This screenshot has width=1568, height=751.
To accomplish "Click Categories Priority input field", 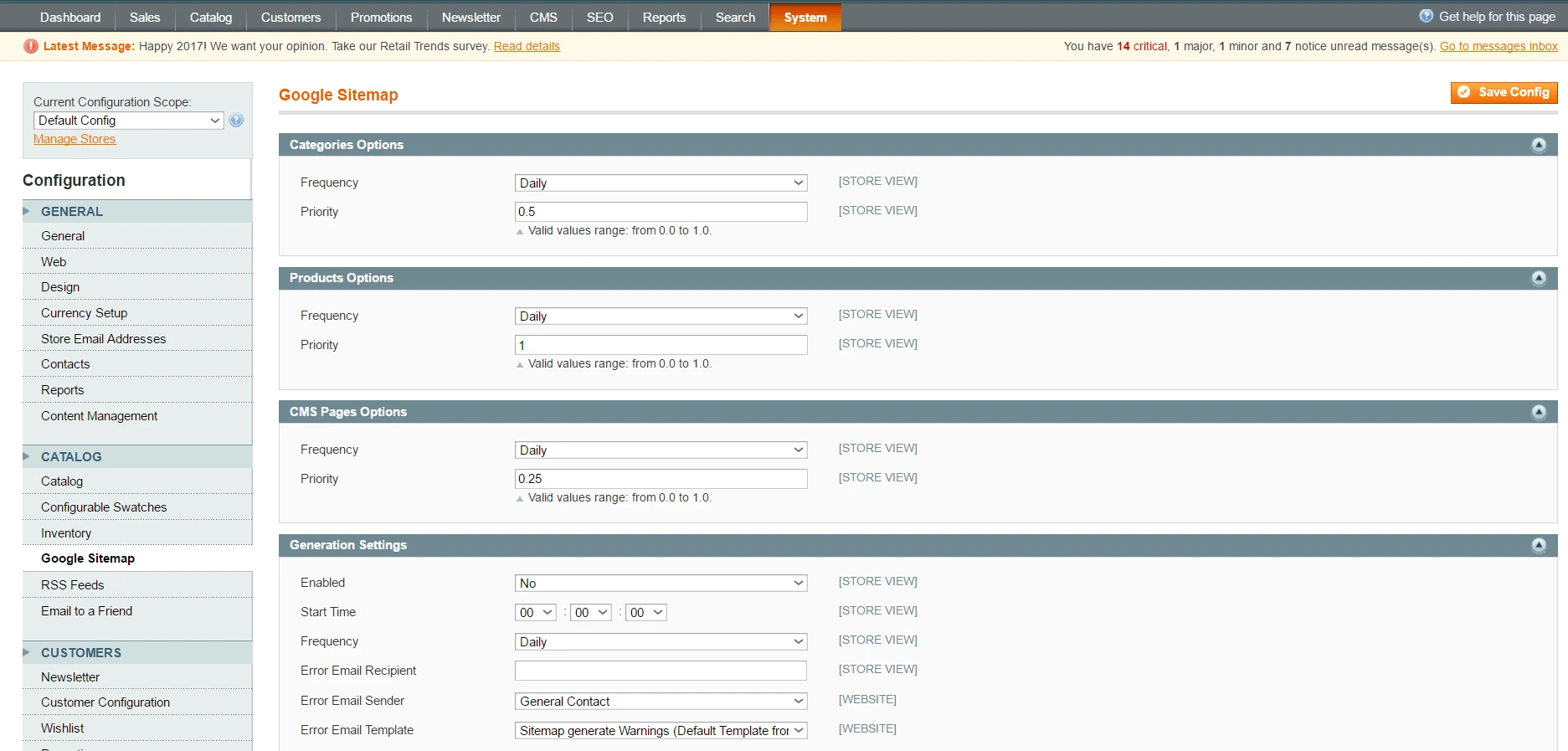I will pos(661,212).
